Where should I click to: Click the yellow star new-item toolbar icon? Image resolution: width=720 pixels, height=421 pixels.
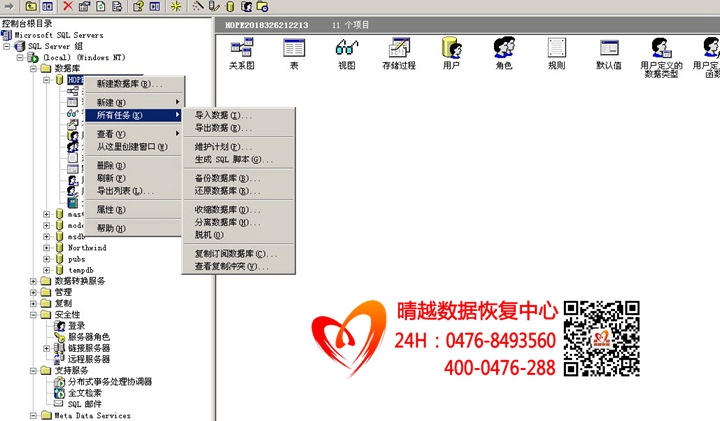pyautogui.click(x=176, y=6)
